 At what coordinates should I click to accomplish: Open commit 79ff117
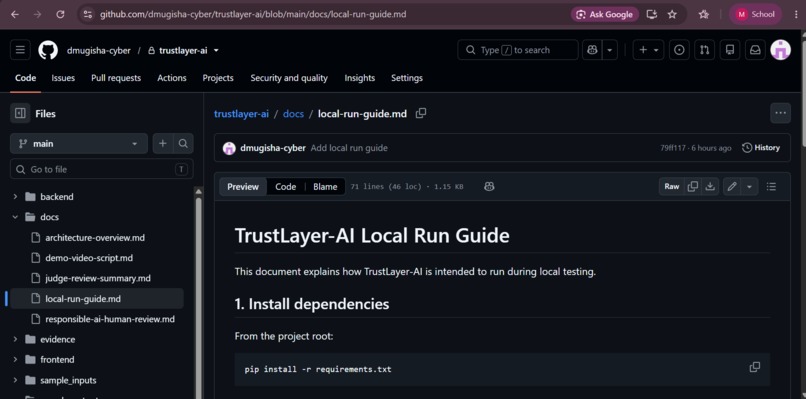tap(672, 148)
